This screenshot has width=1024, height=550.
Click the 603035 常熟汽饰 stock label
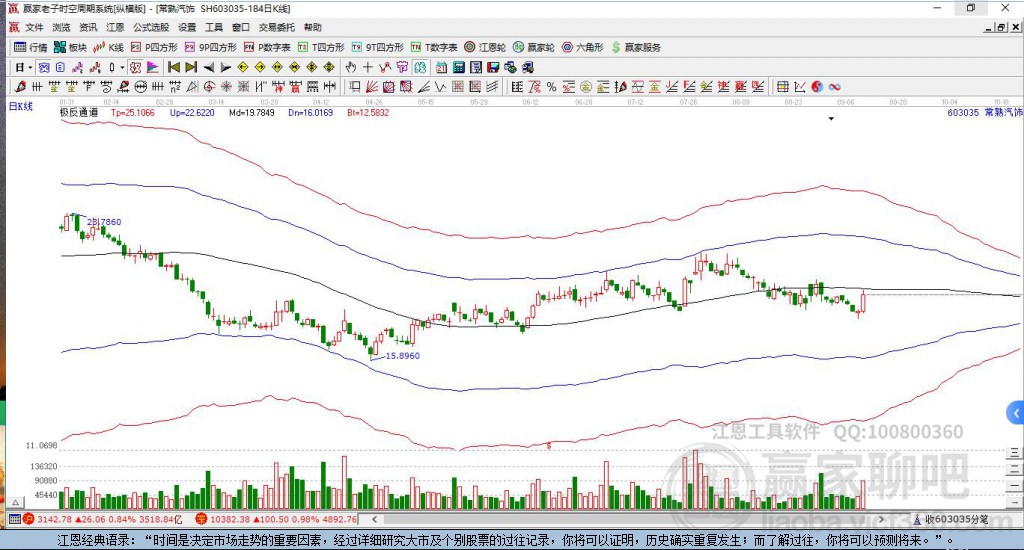click(984, 112)
